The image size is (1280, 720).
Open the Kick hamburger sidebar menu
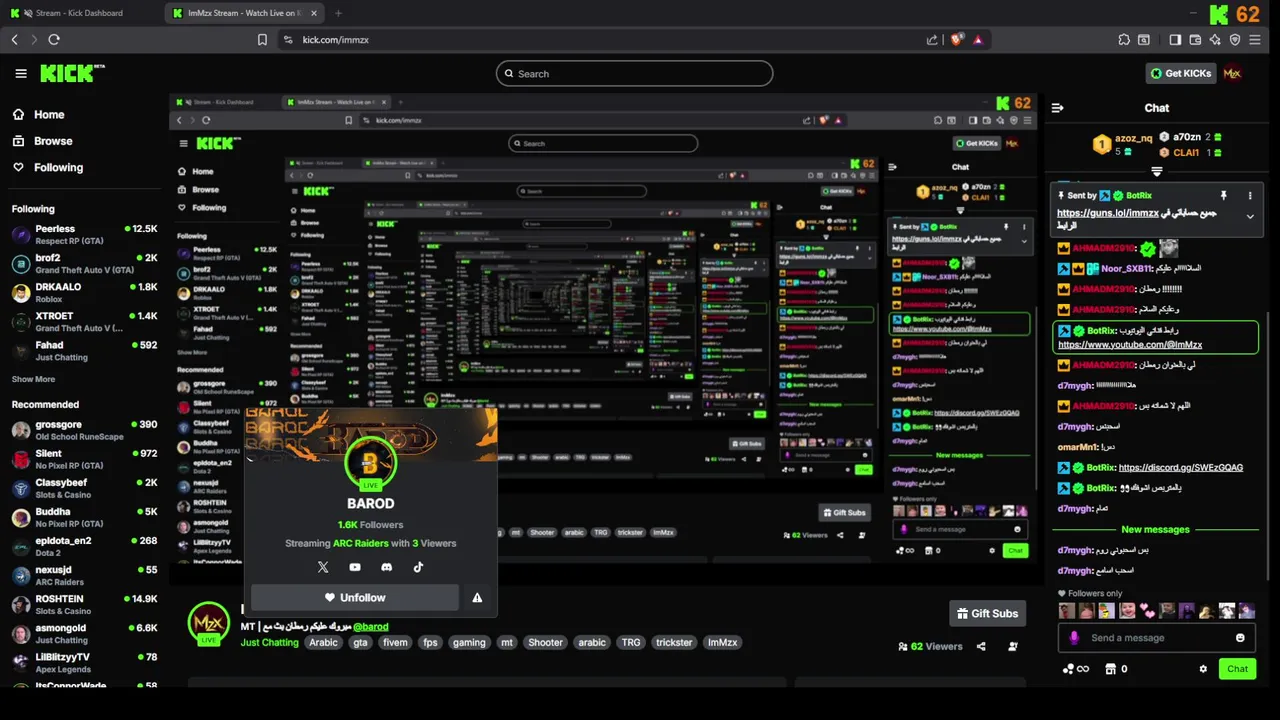[x=21, y=73]
